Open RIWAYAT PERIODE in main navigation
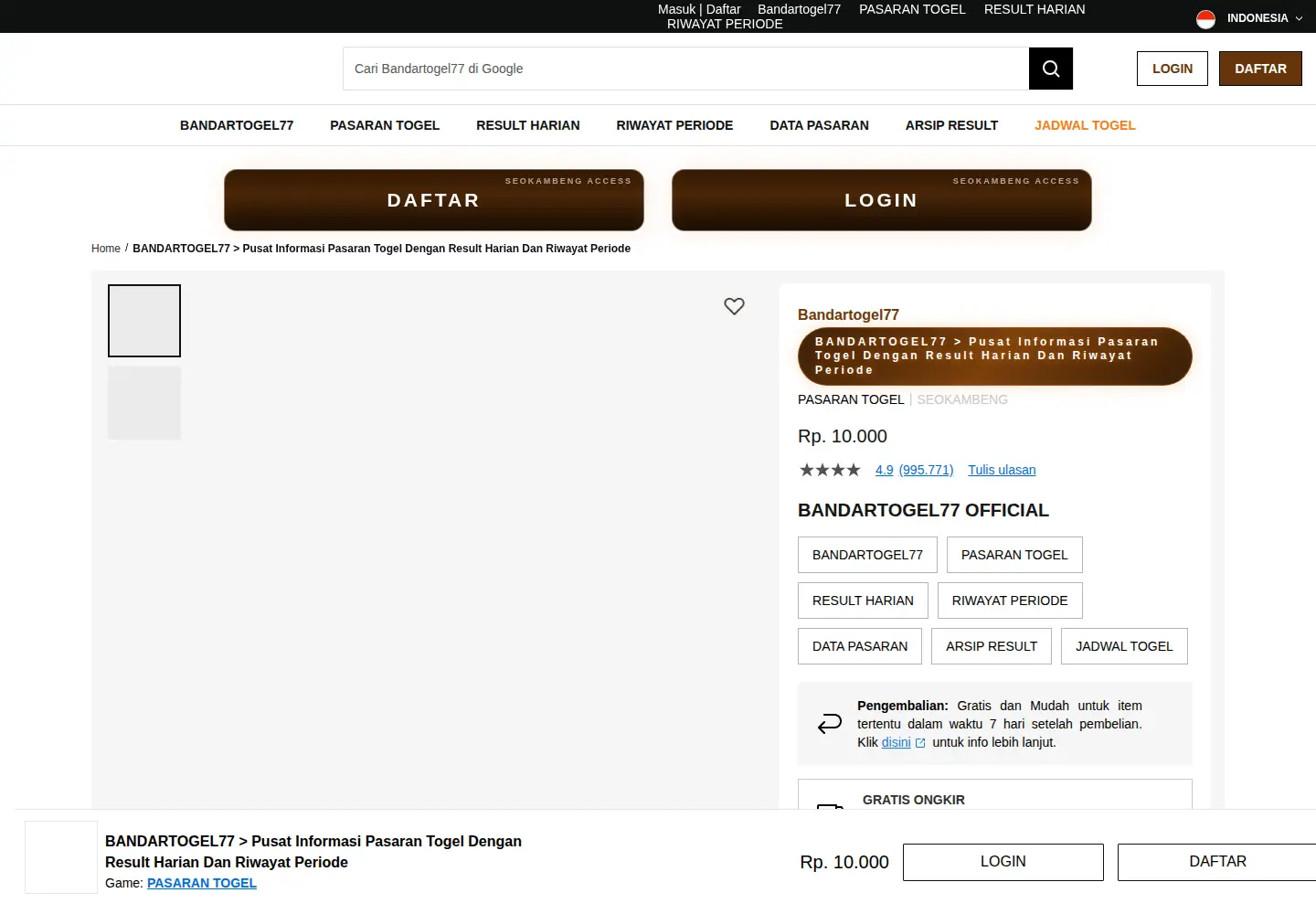This screenshot has width=1316, height=914. click(x=674, y=125)
